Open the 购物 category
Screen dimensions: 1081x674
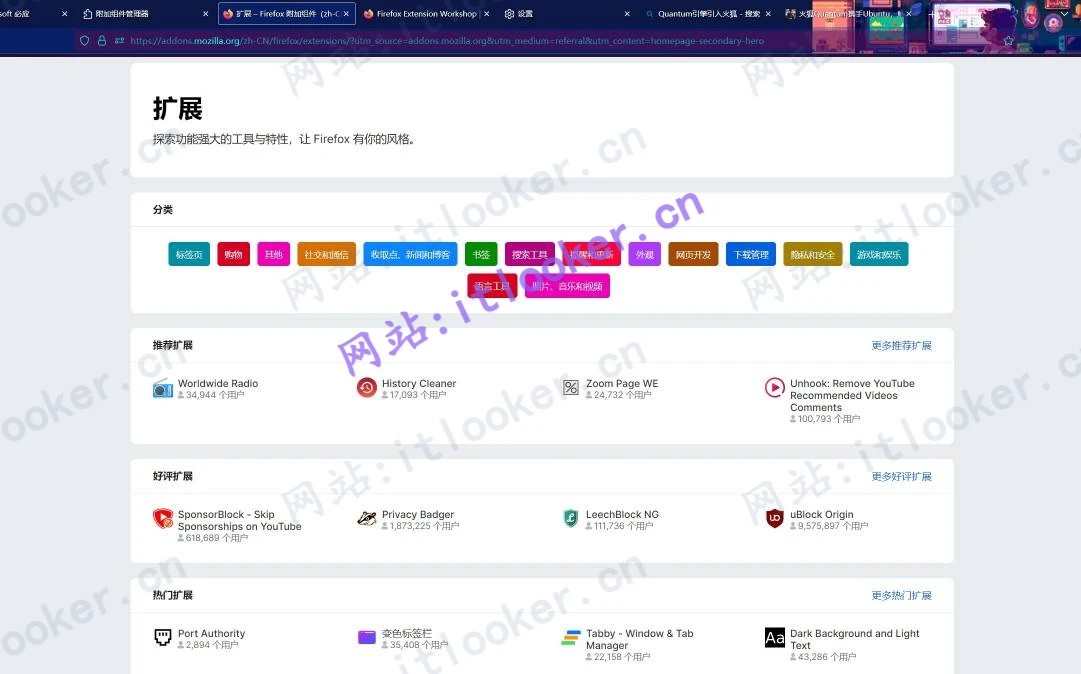[233, 254]
